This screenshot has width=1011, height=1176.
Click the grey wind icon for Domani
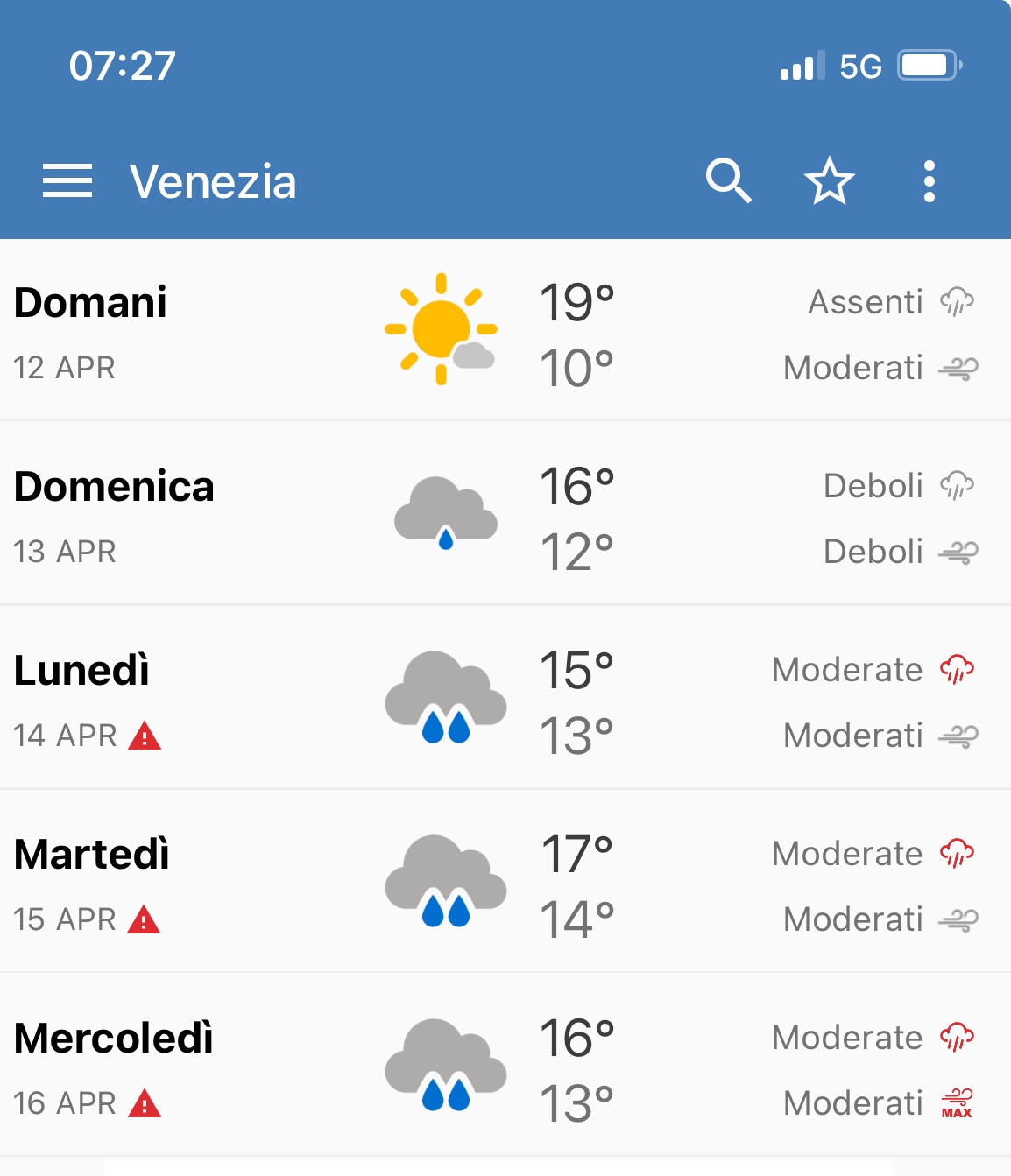click(x=958, y=369)
